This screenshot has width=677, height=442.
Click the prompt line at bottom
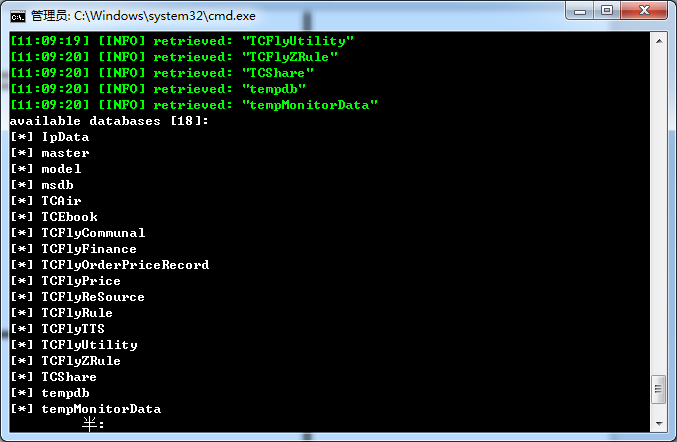pyautogui.click(x=93, y=424)
